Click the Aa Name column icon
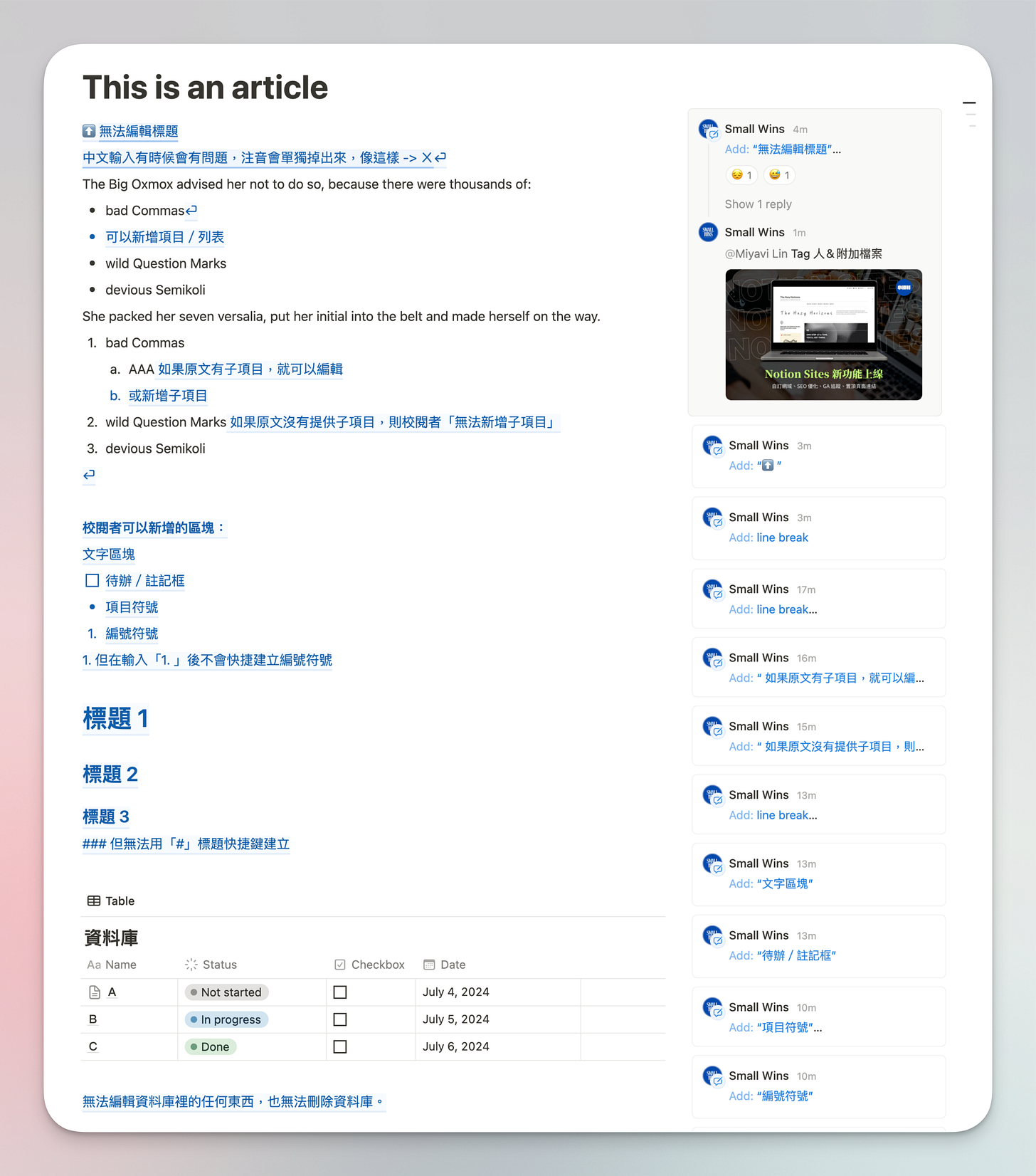 (x=94, y=965)
